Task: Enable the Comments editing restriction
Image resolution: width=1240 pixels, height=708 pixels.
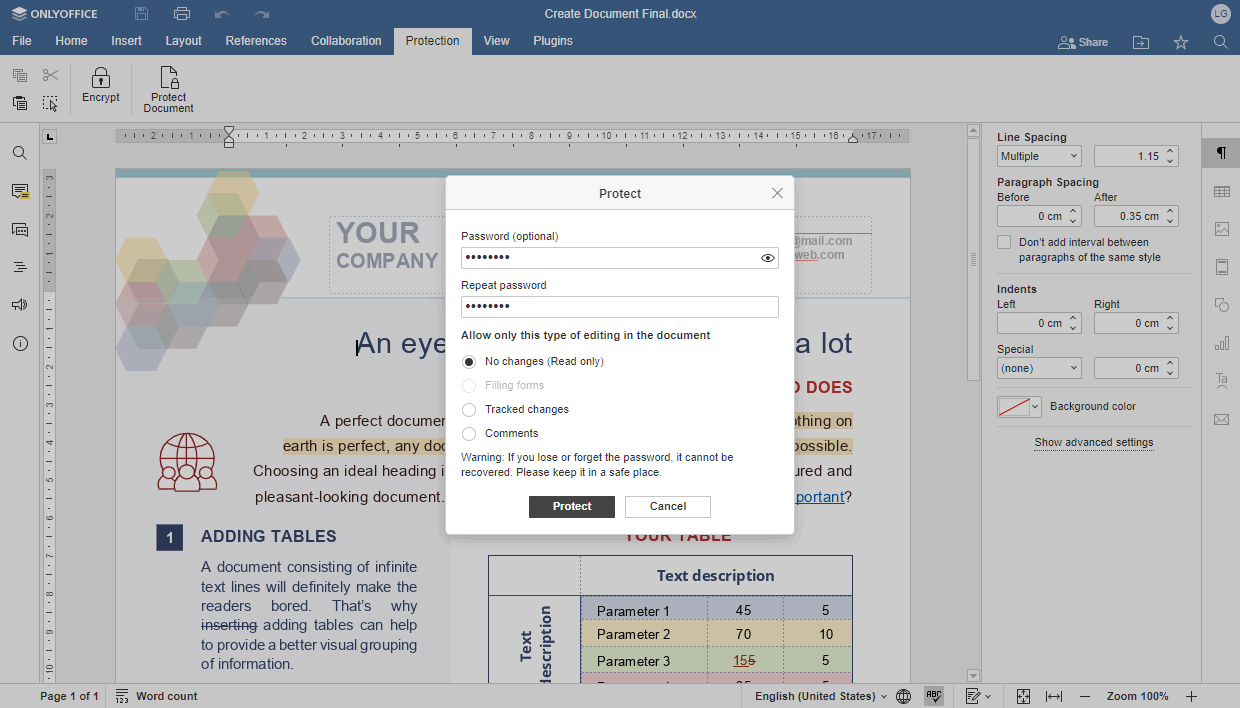Action: click(469, 431)
